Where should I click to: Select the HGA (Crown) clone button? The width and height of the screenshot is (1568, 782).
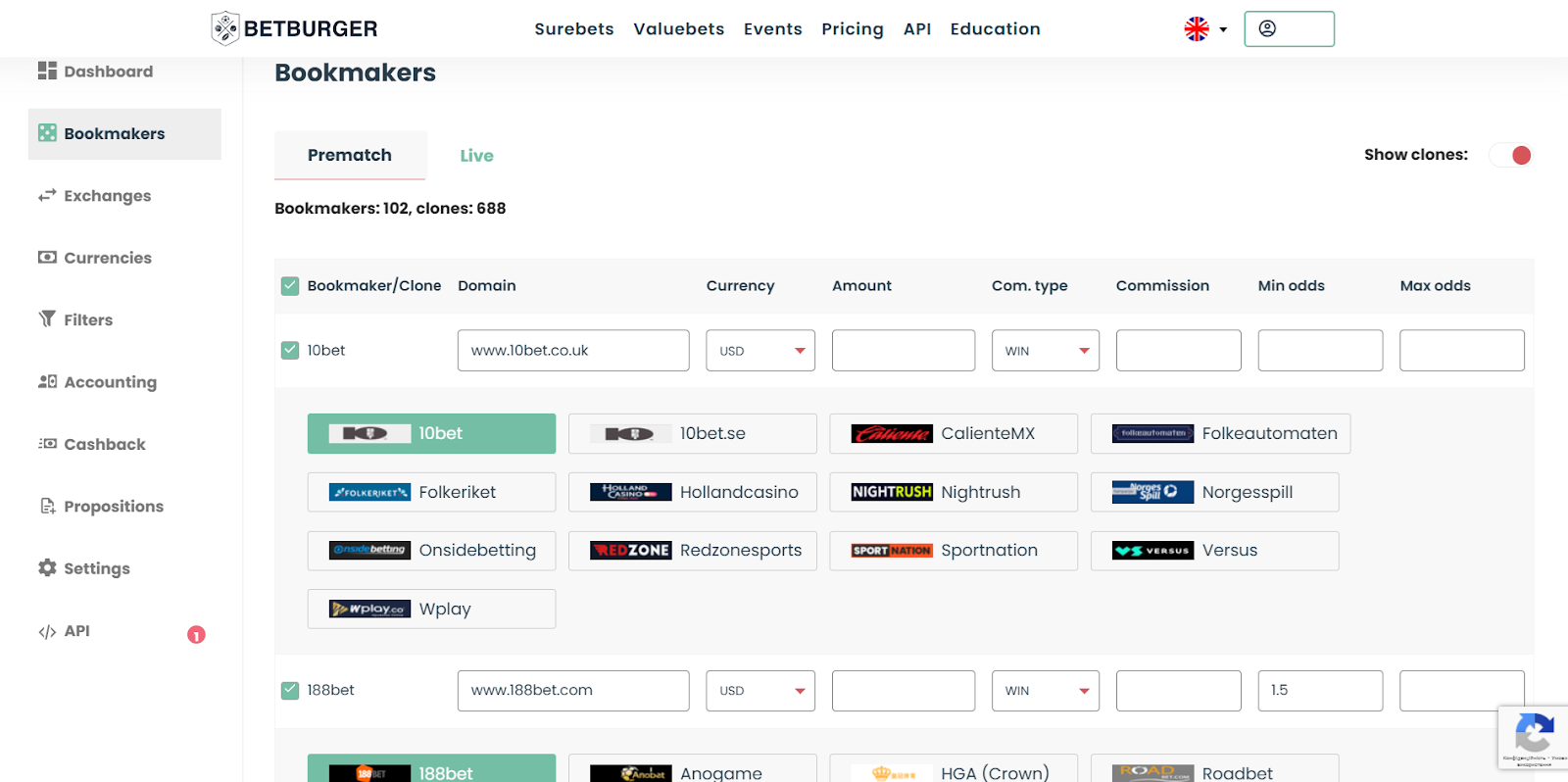click(954, 768)
